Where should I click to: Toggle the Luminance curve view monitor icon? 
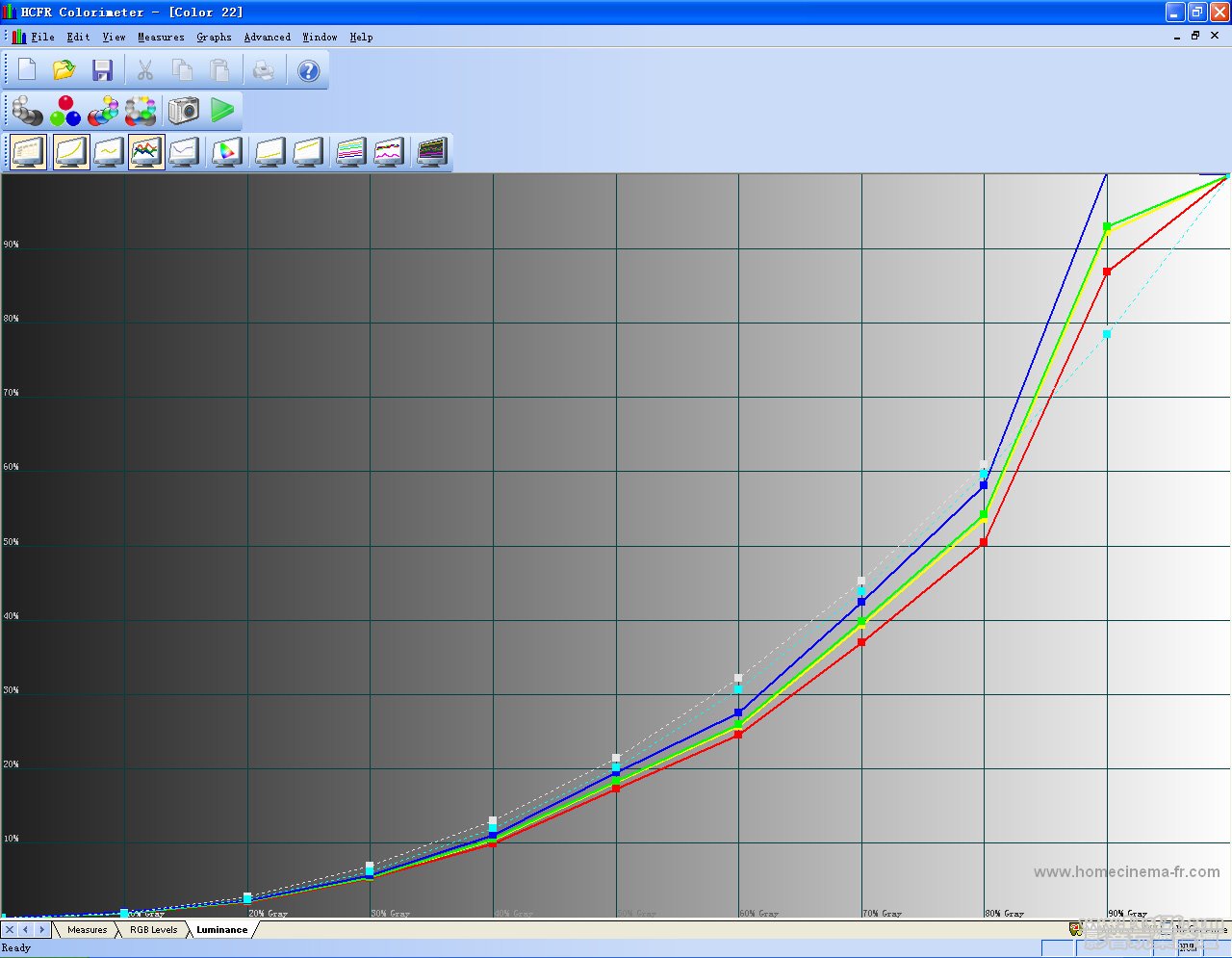point(71,152)
